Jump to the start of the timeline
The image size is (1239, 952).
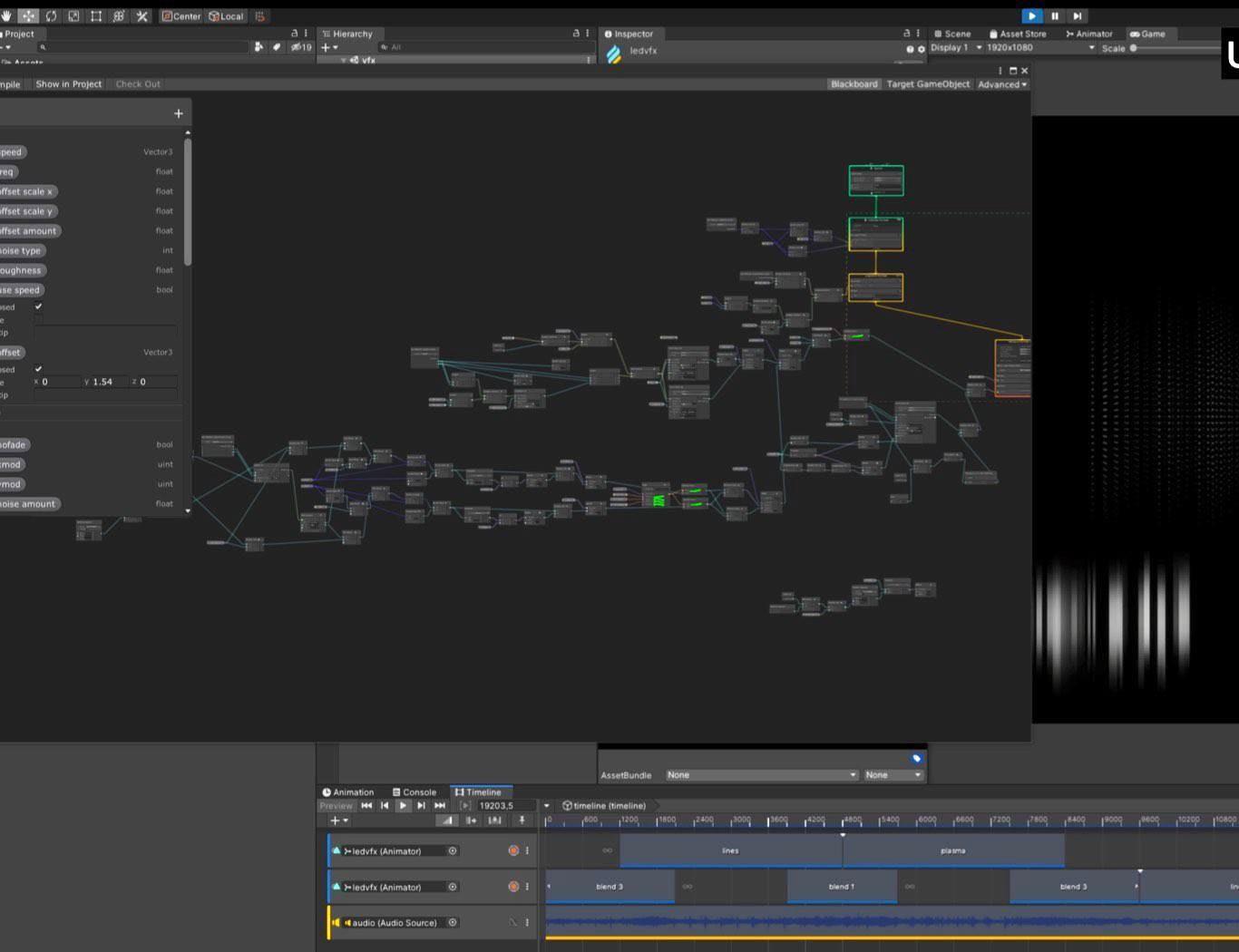[x=366, y=805]
